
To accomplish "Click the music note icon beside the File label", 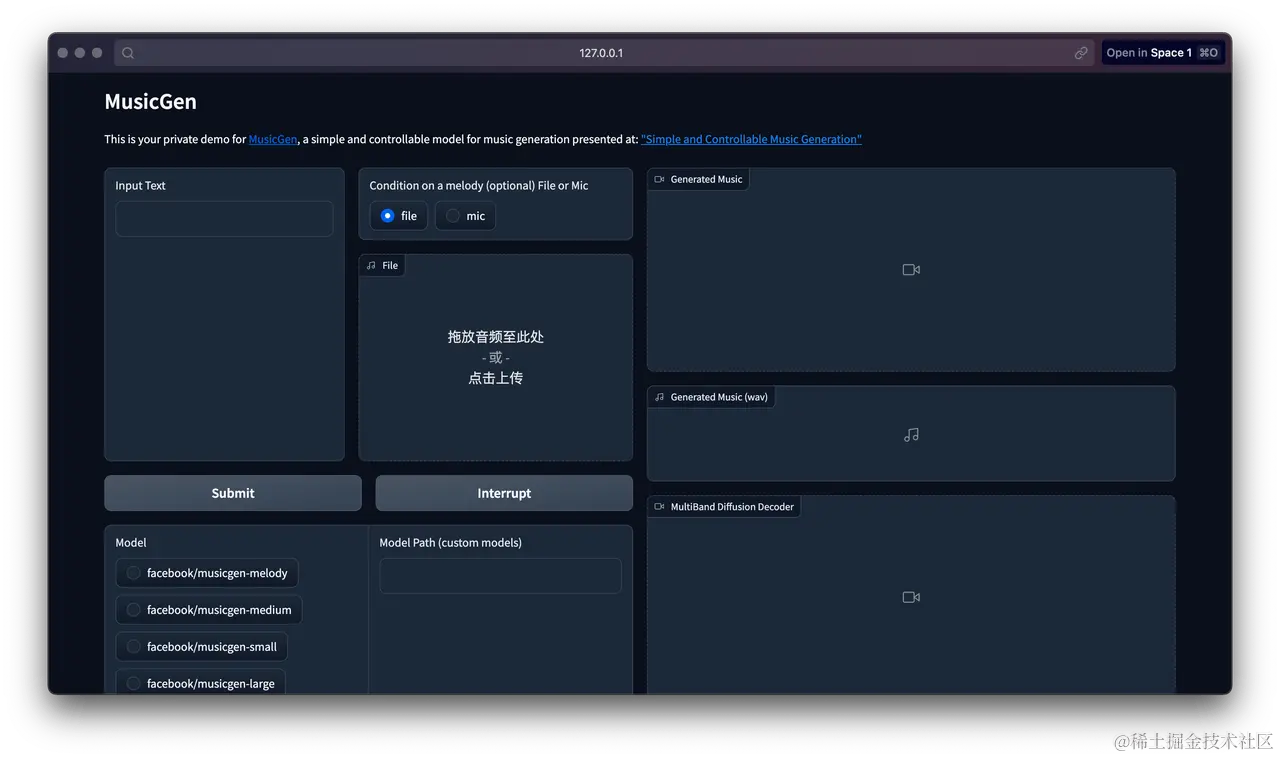I will tap(371, 266).
